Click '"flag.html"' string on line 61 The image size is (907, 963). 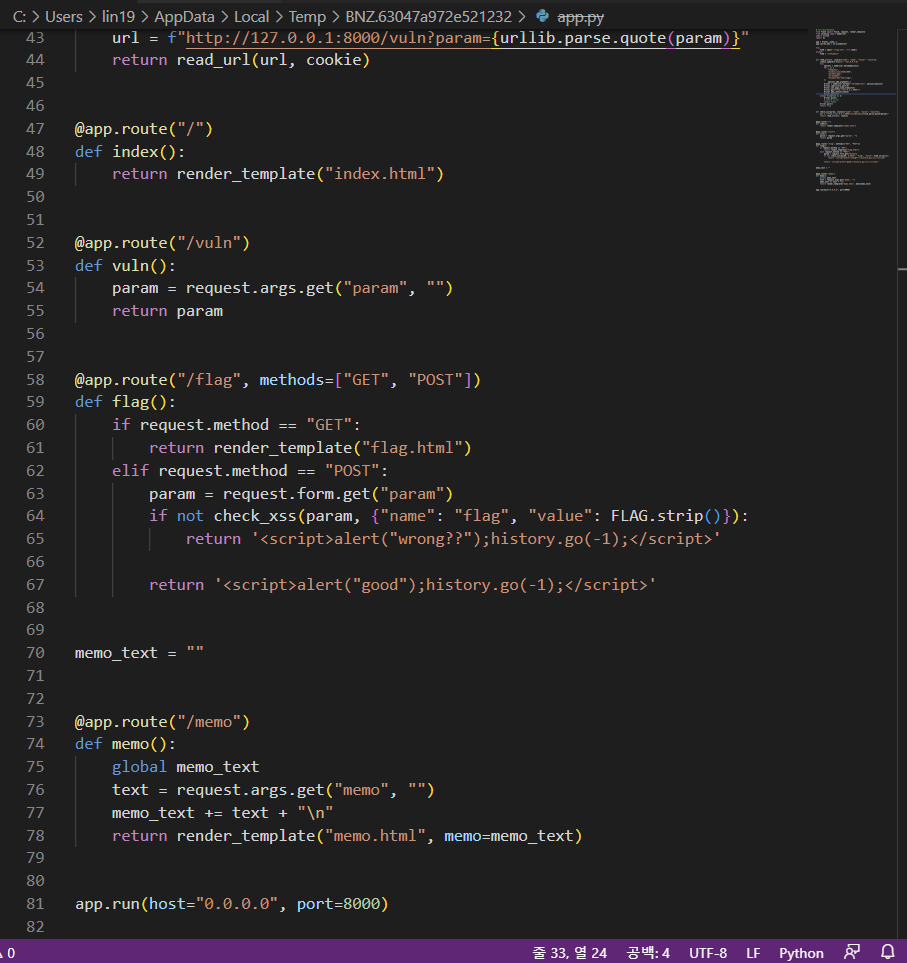pyautogui.click(x=411, y=448)
